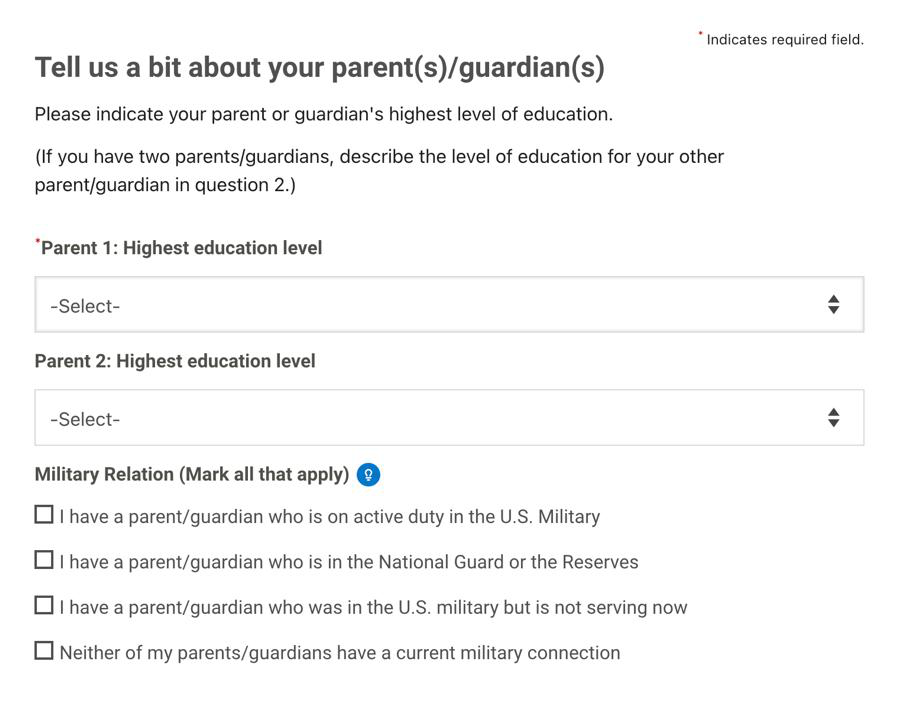Viewport: 899px width, 703px height.
Task: Open Parent 1 highest education level dropdown
Action: 449,304
